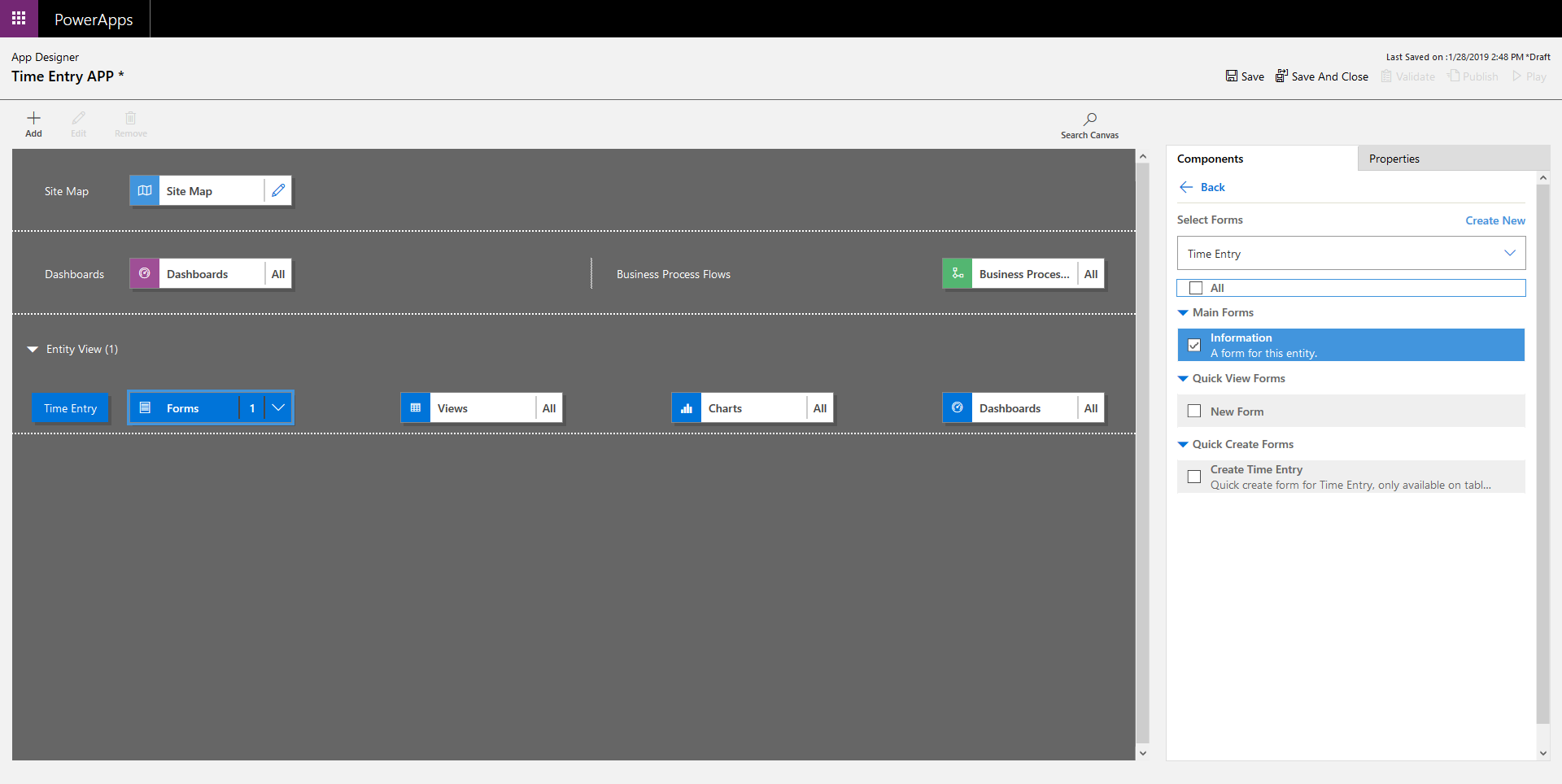The image size is (1562, 784).
Task: Toggle the All forms checkbox
Action: click(x=1196, y=288)
